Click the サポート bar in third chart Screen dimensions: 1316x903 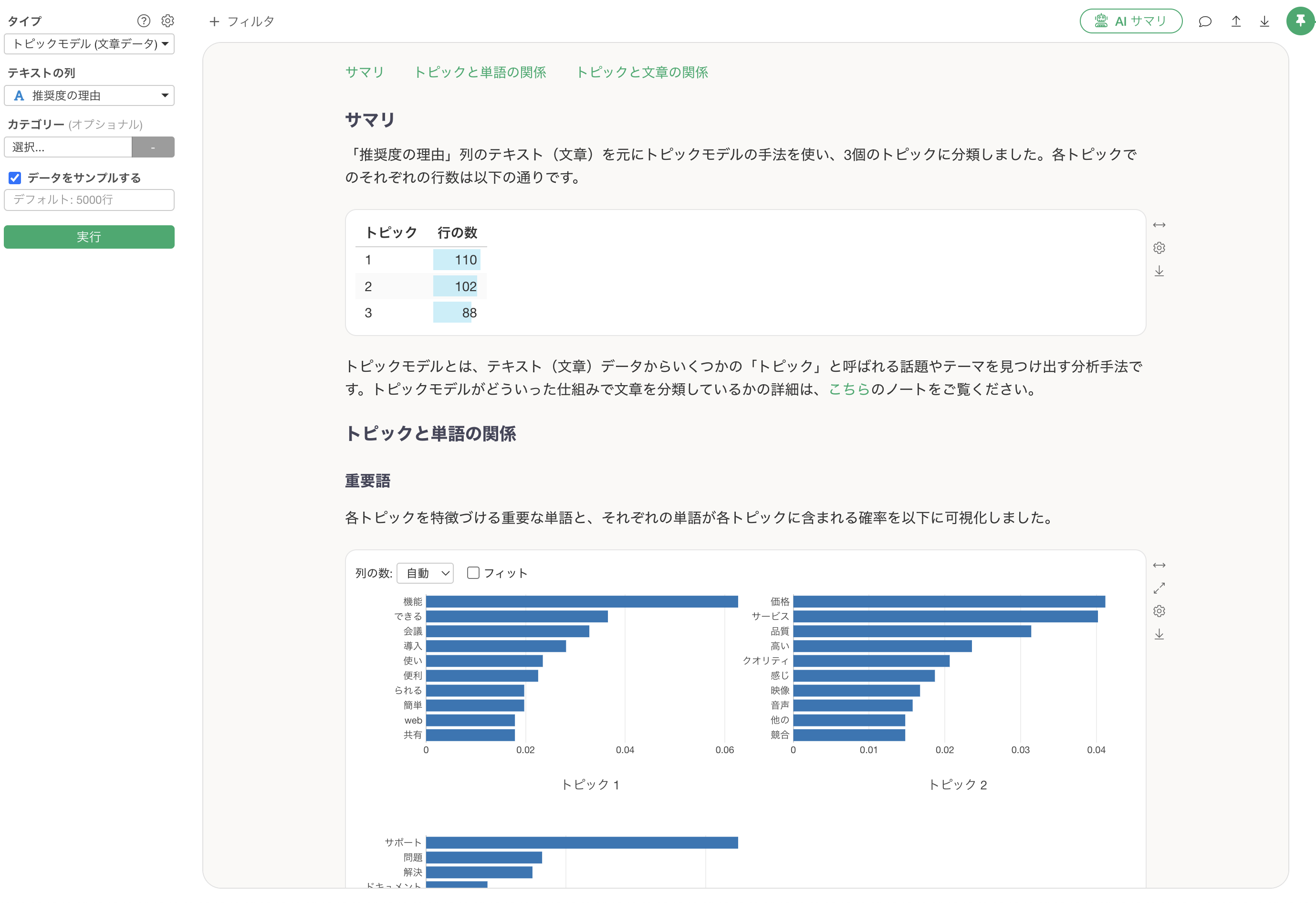(x=582, y=842)
